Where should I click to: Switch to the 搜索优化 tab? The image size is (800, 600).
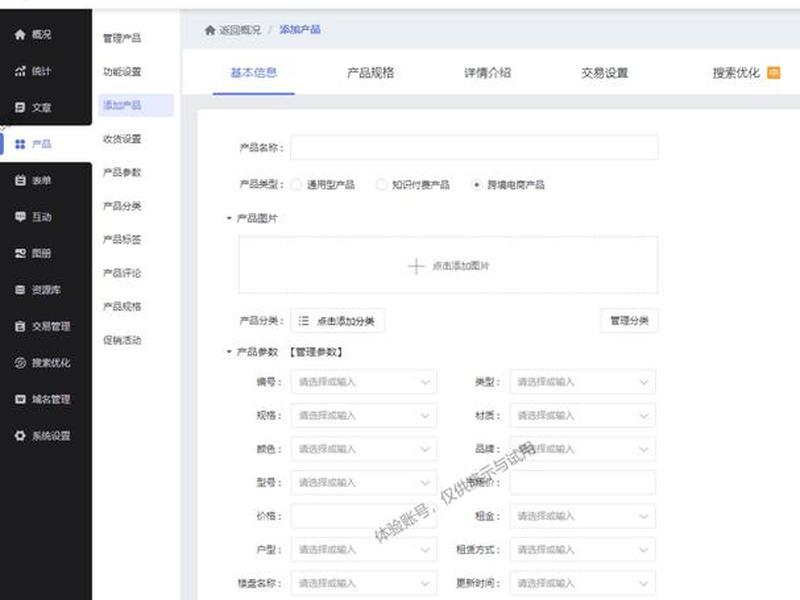[x=736, y=72]
